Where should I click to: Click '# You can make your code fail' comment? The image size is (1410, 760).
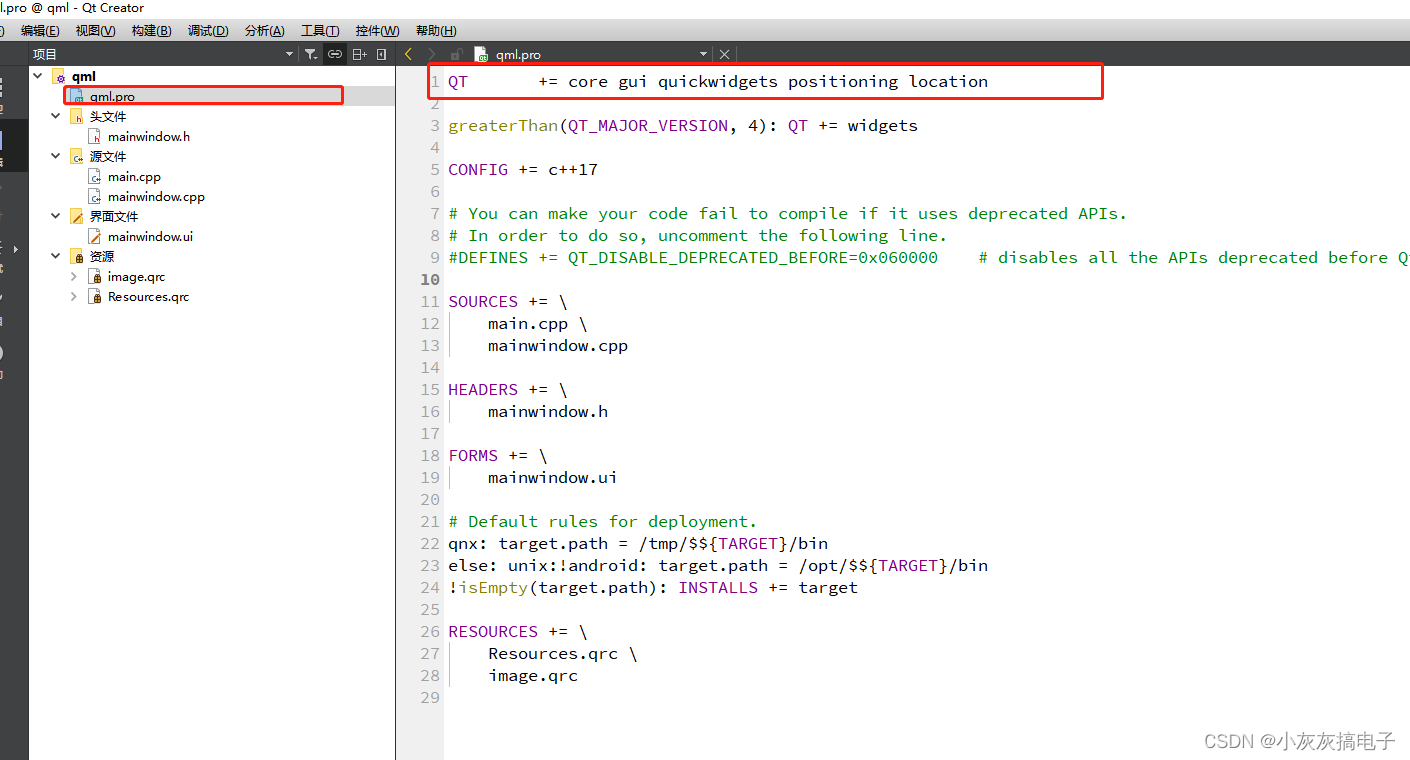[x=788, y=214]
